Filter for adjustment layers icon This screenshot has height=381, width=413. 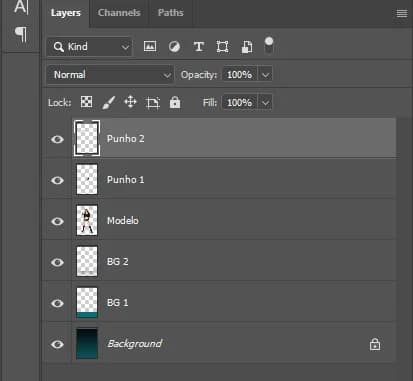[x=174, y=47]
